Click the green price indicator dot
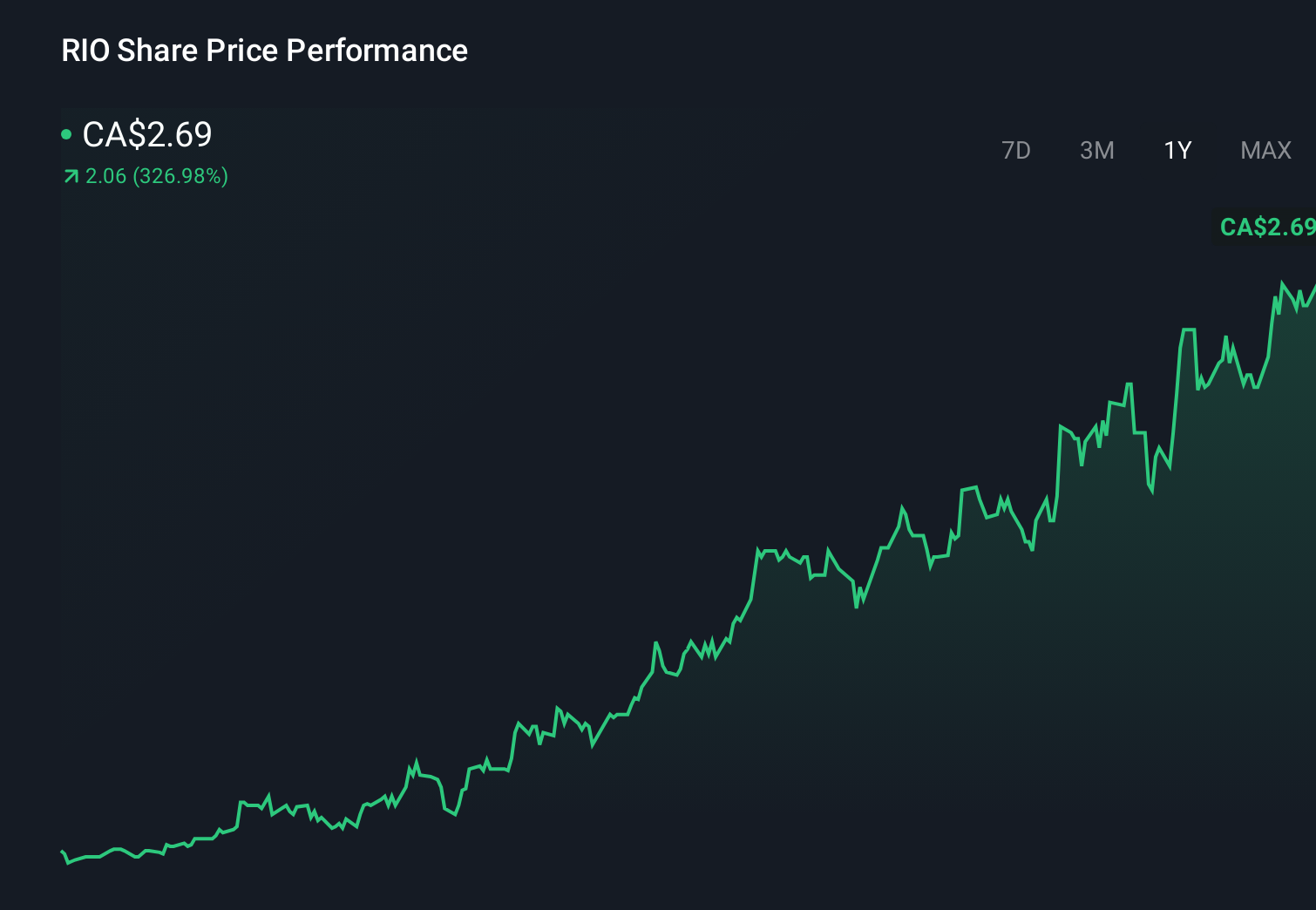 (x=66, y=133)
